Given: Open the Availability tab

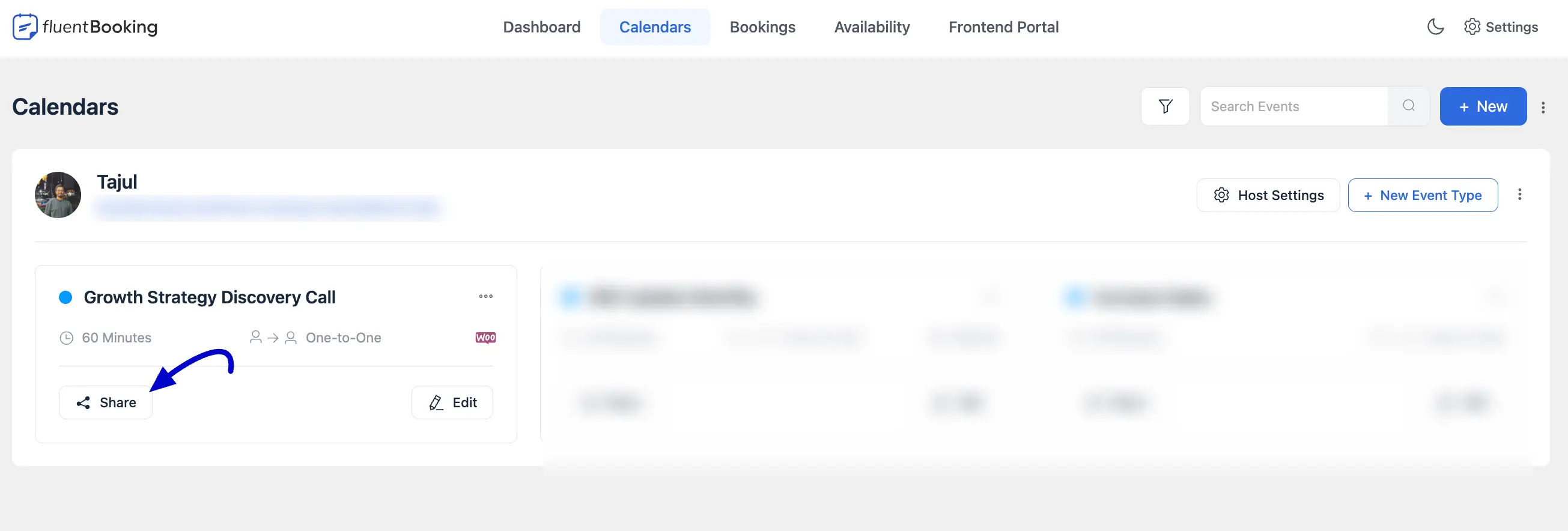Looking at the screenshot, I should tap(872, 28).
